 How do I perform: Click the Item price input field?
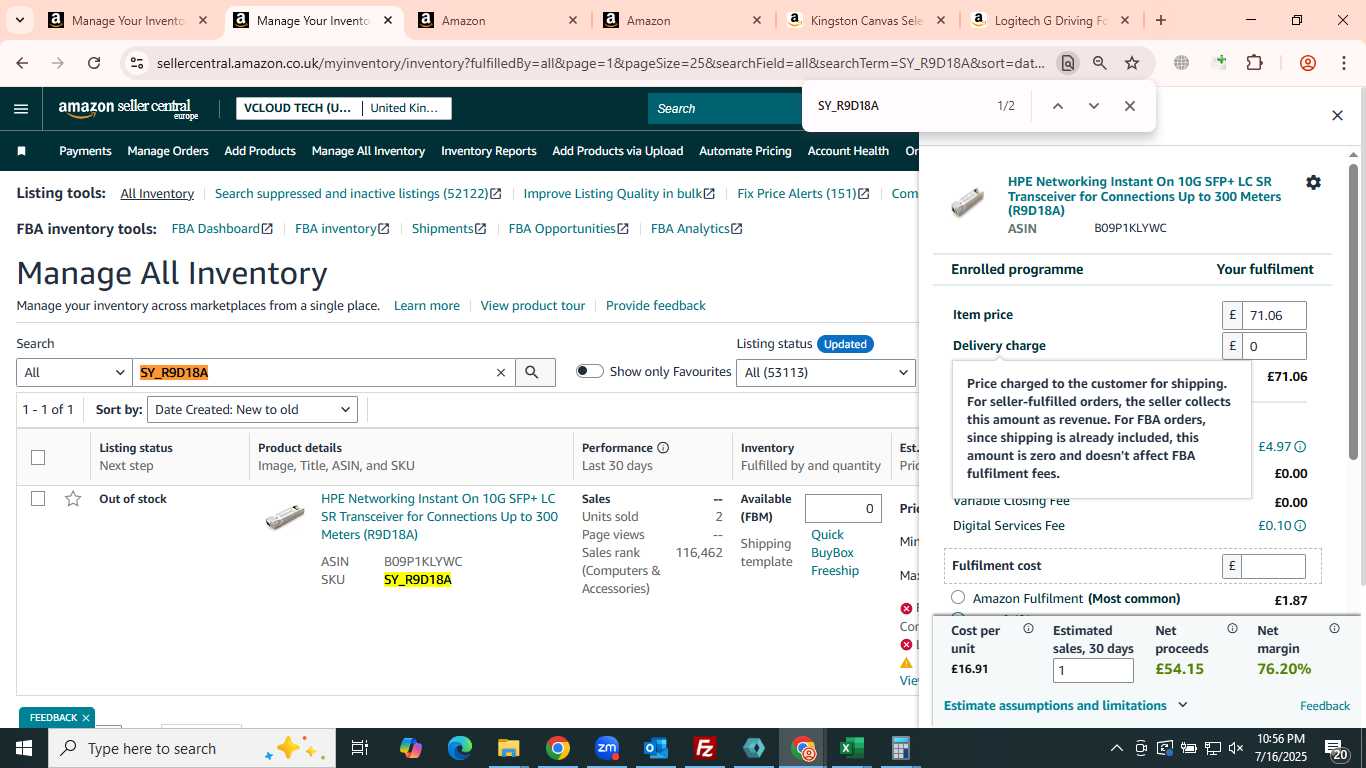[x=1274, y=316]
